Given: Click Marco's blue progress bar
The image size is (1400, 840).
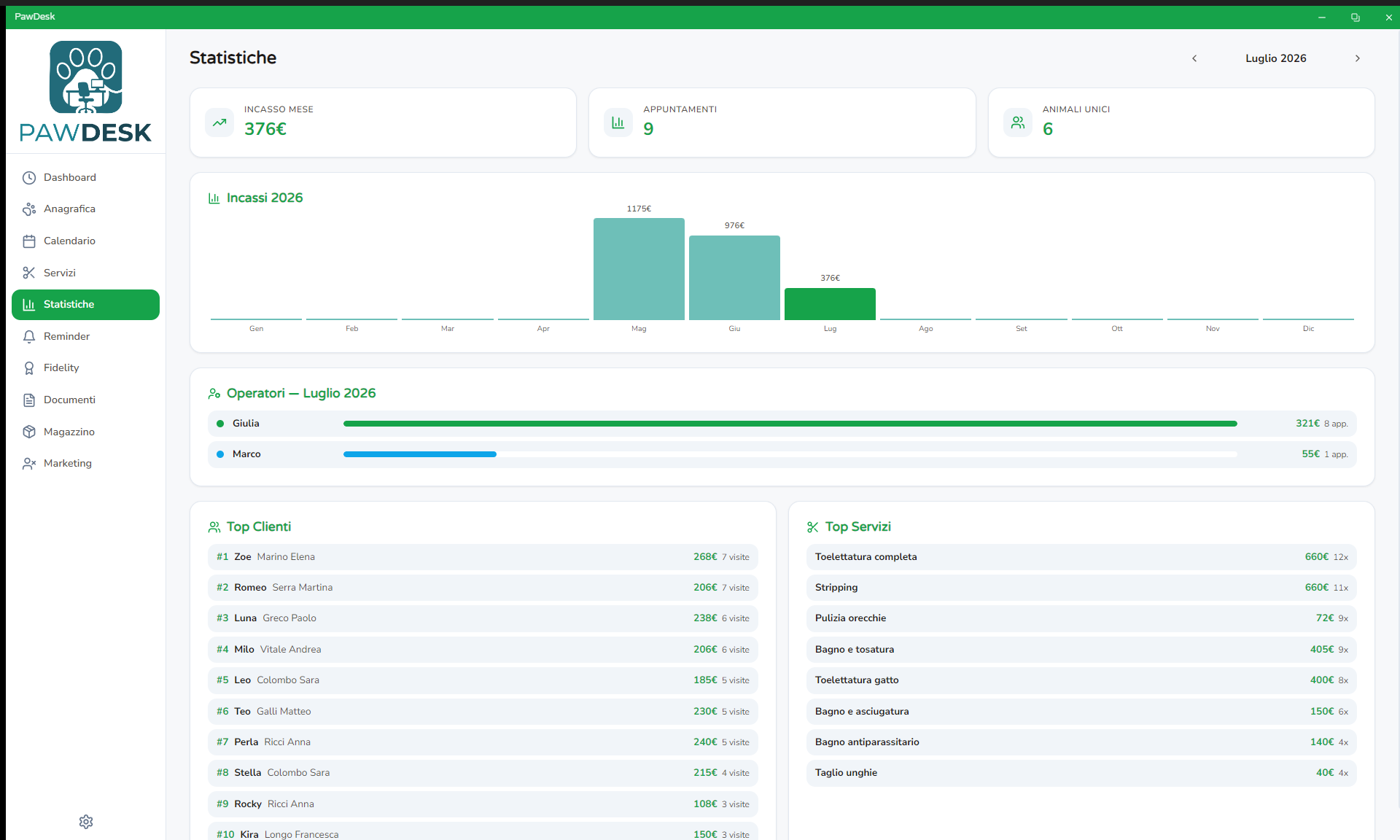Looking at the screenshot, I should point(420,454).
